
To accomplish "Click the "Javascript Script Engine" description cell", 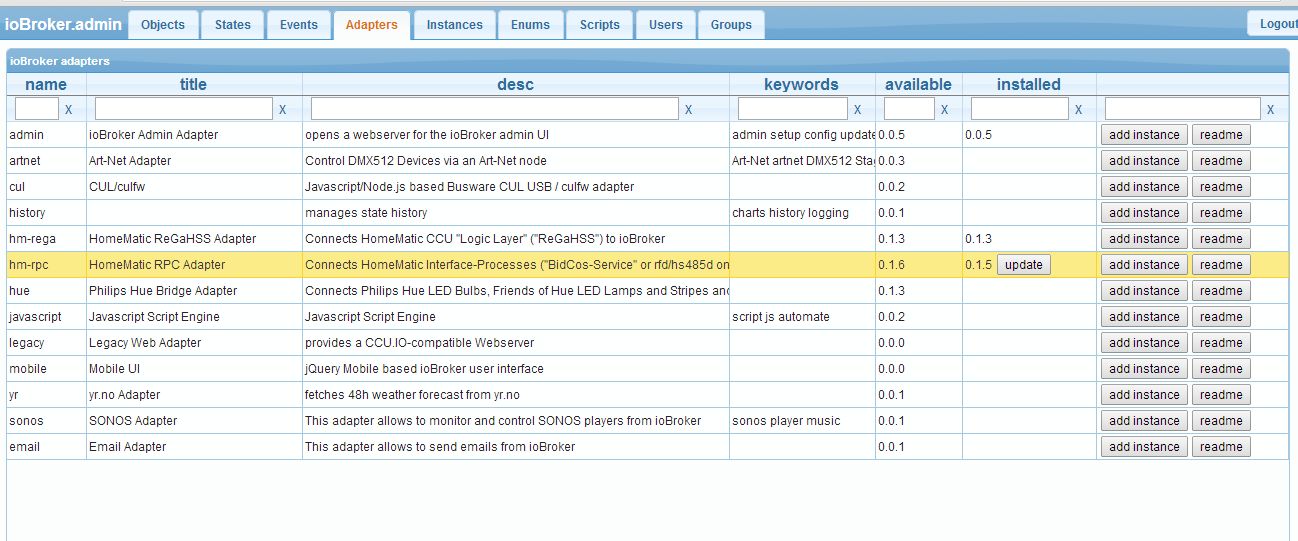I will click(516, 317).
